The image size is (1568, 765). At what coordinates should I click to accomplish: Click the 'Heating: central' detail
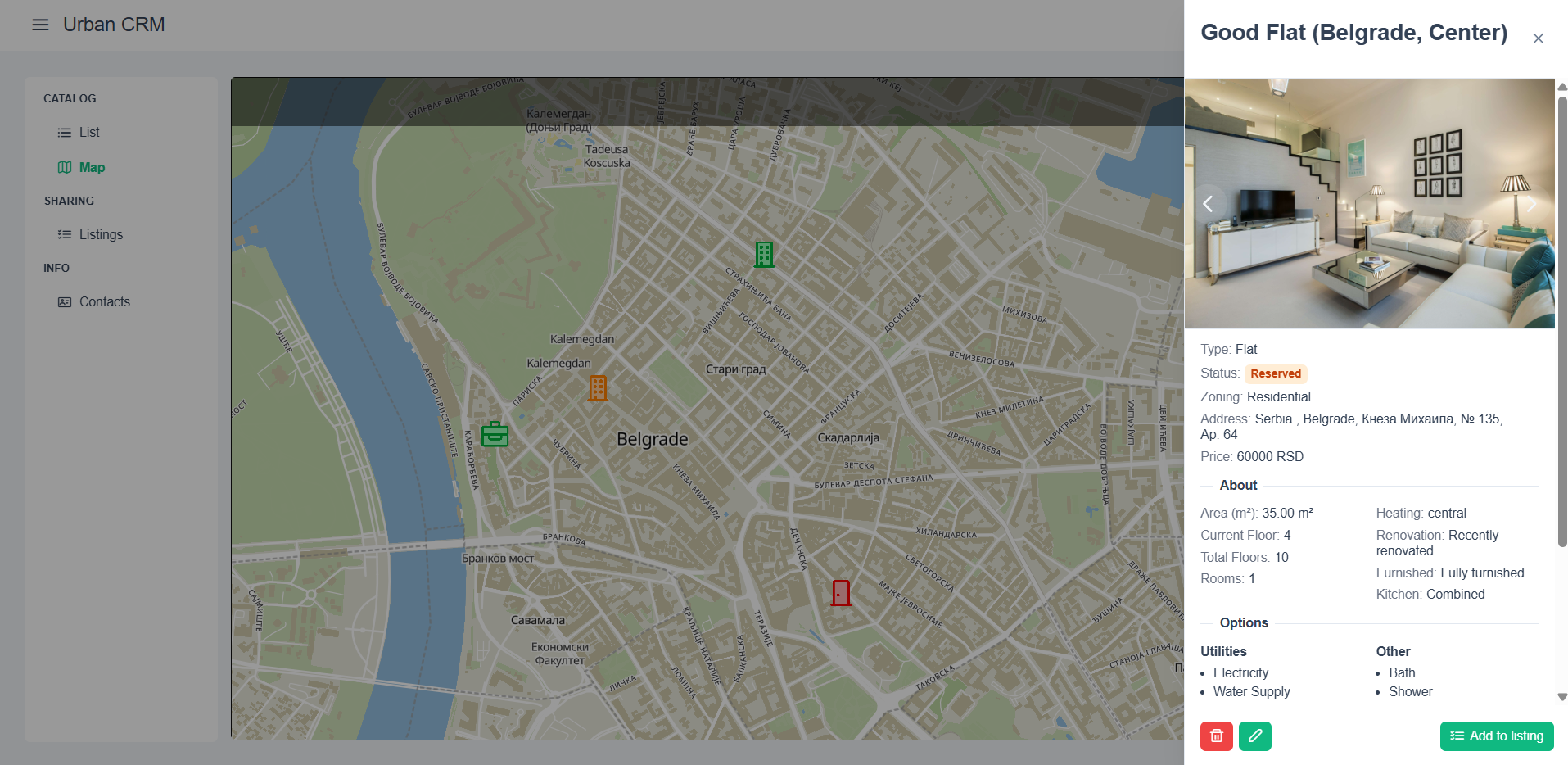pyautogui.click(x=1421, y=513)
